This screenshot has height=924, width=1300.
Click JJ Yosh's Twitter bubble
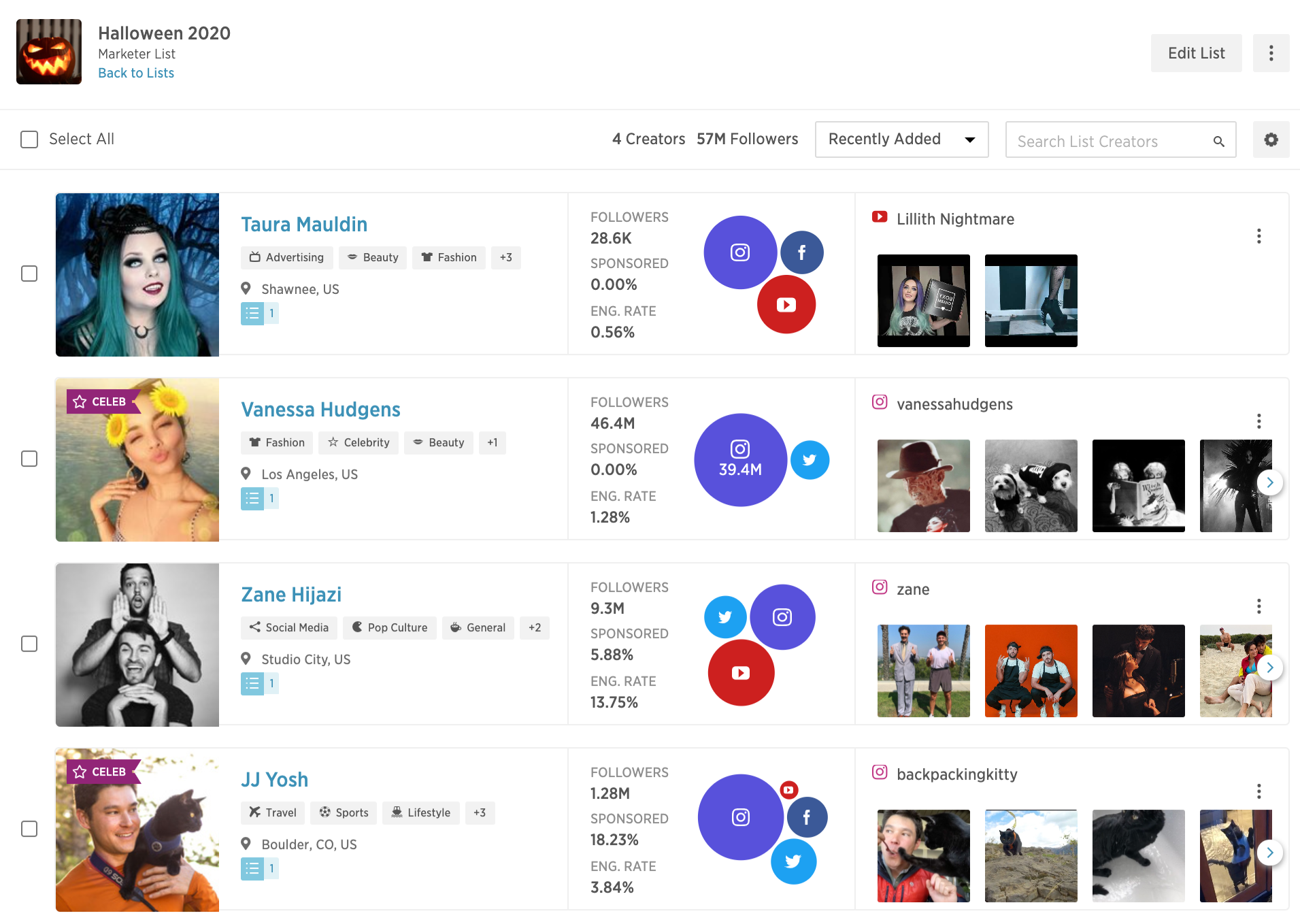793,861
